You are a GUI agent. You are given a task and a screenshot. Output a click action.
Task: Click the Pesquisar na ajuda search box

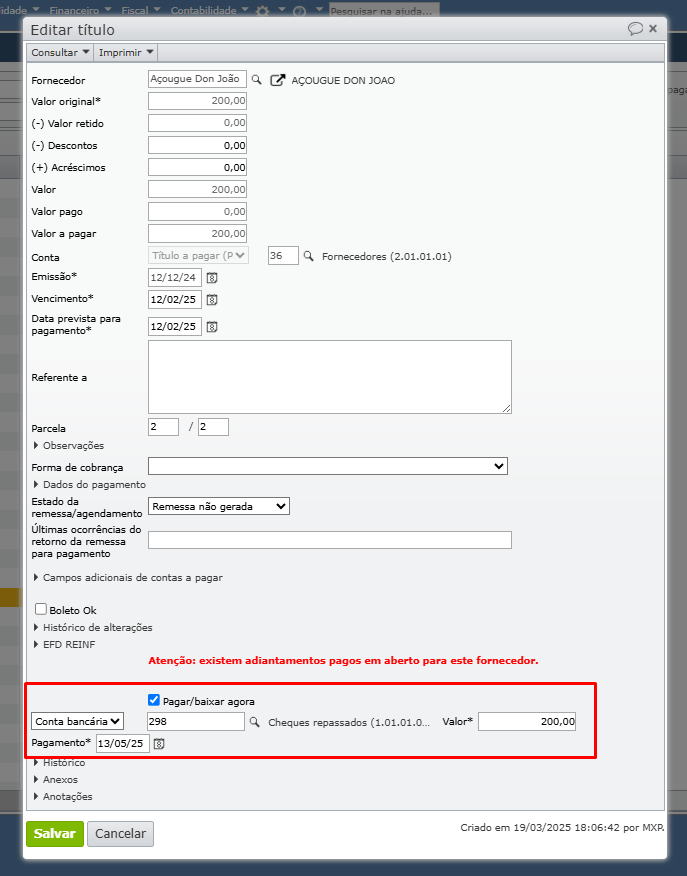coord(384,11)
